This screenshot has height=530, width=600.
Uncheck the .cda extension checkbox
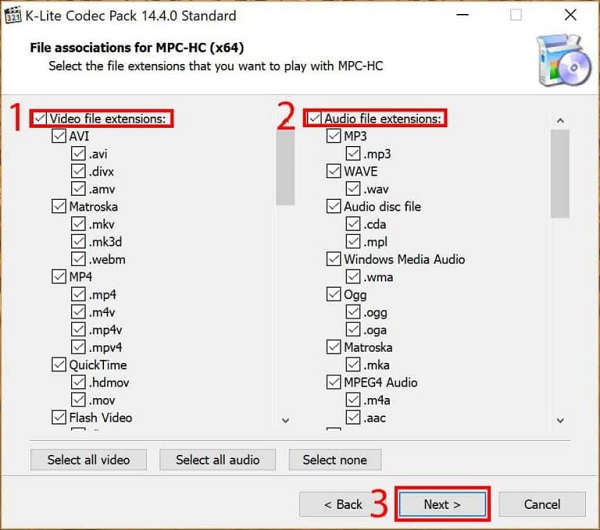tap(353, 224)
